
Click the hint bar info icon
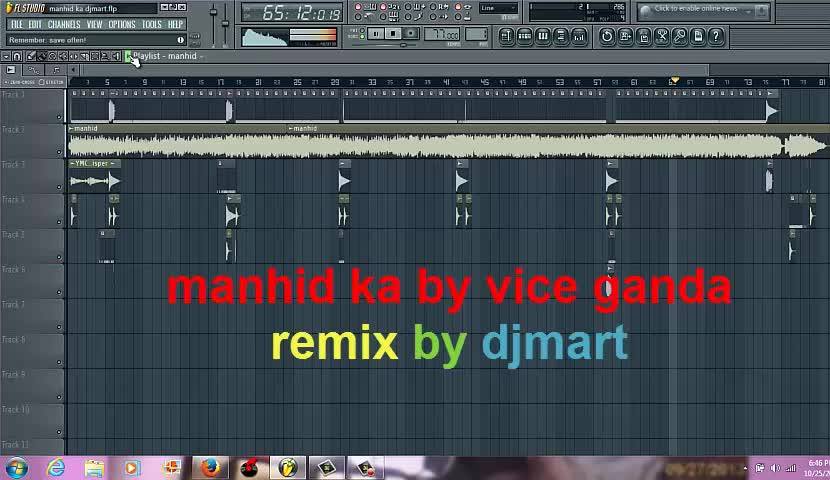pos(181,40)
